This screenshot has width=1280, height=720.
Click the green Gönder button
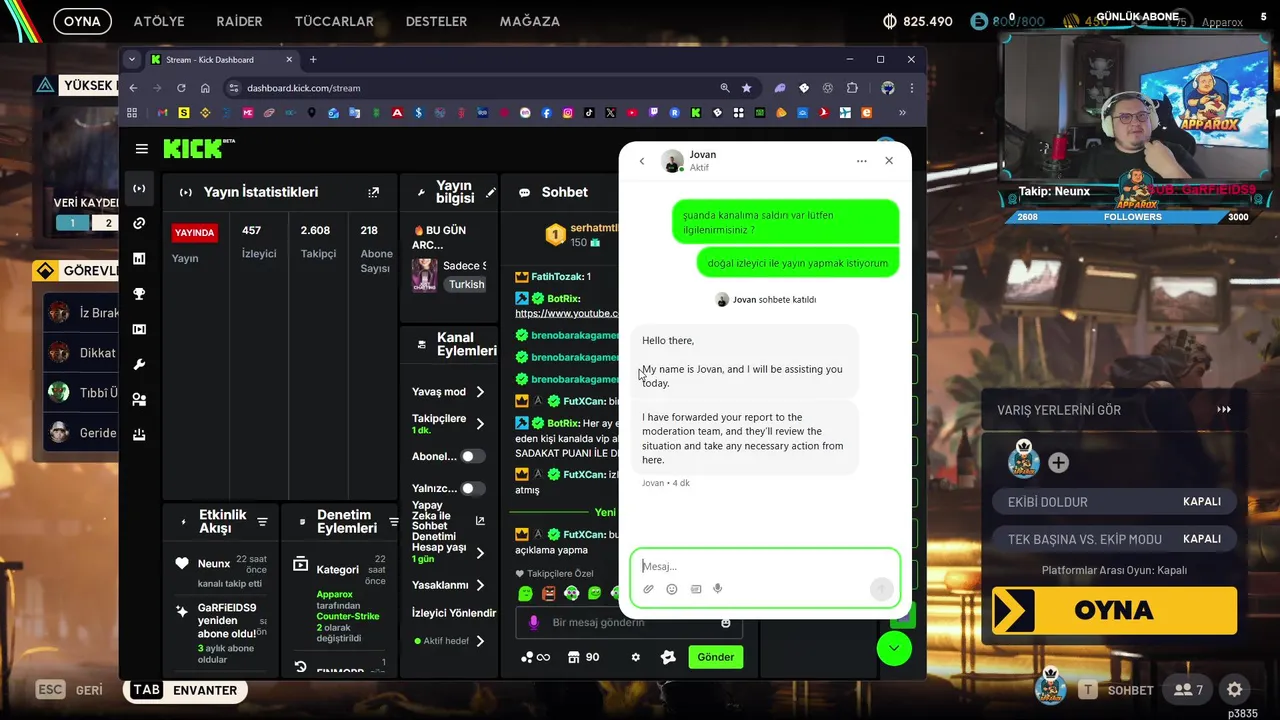click(716, 657)
